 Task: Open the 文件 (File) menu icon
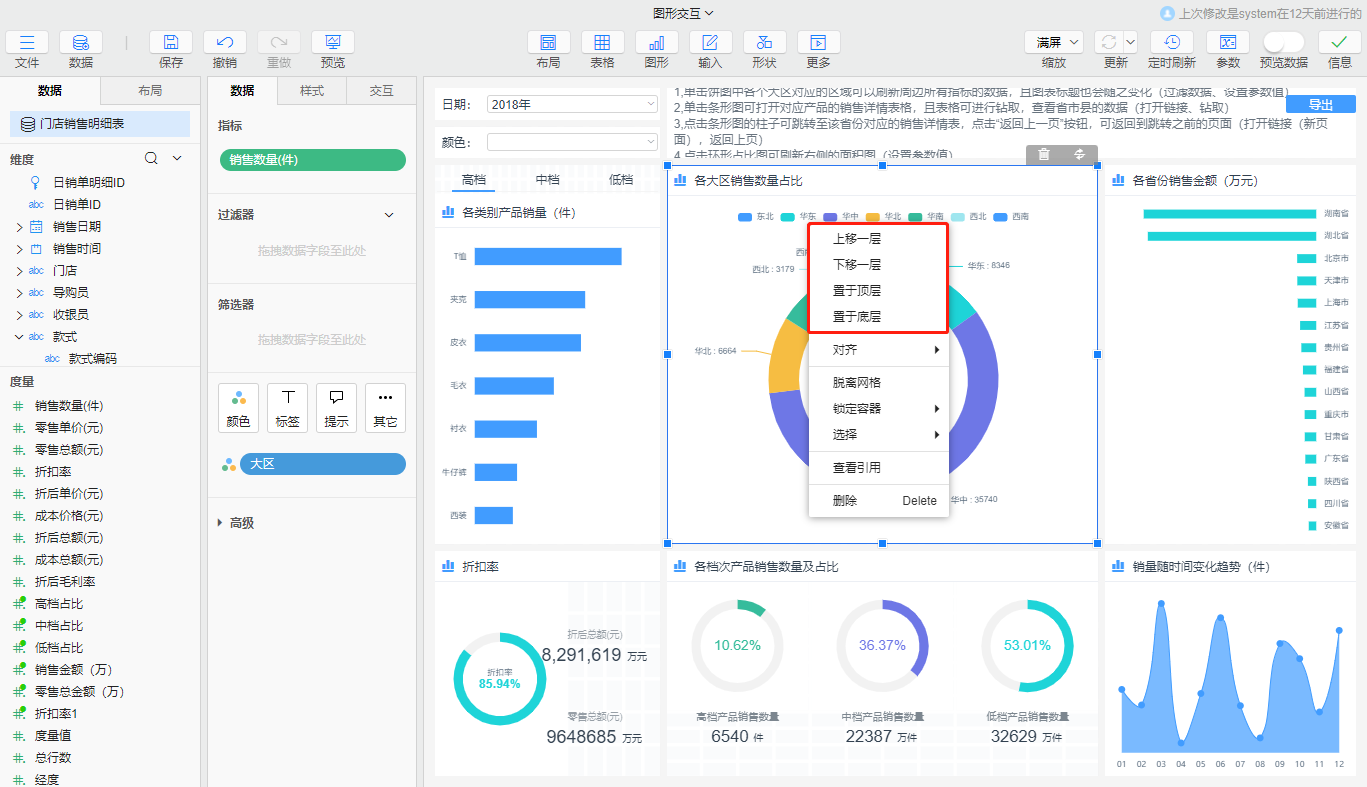(x=27, y=42)
